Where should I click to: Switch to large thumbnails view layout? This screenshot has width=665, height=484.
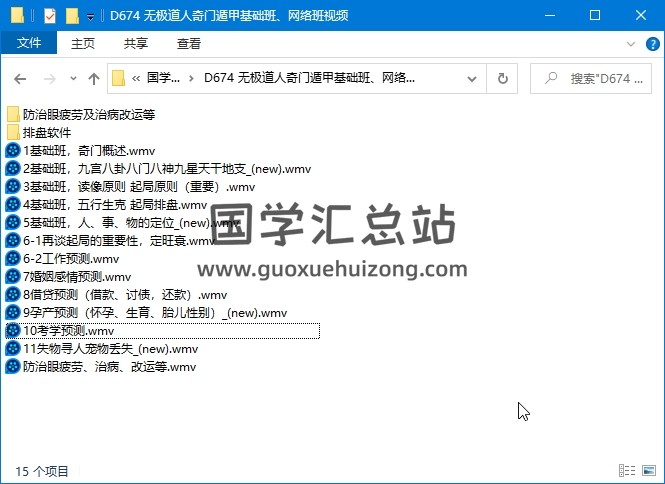coord(648,470)
